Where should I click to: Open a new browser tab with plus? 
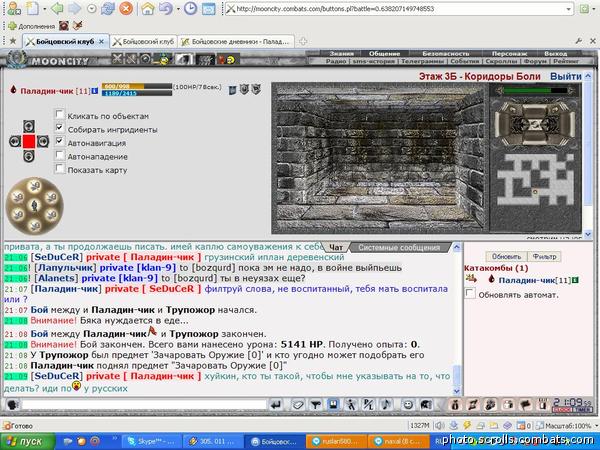coord(303,41)
